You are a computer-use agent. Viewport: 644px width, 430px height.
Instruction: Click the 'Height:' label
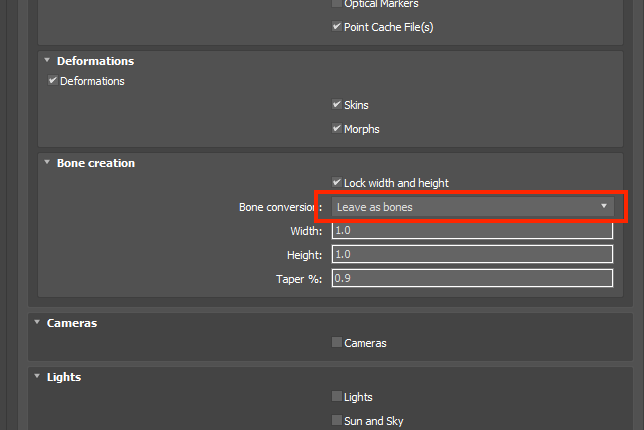[x=304, y=255]
